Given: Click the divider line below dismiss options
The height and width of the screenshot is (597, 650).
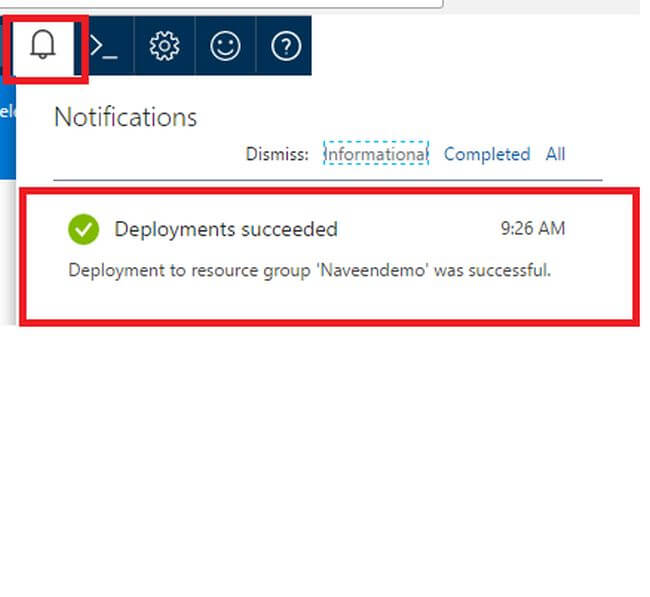Looking at the screenshot, I should click(x=328, y=180).
